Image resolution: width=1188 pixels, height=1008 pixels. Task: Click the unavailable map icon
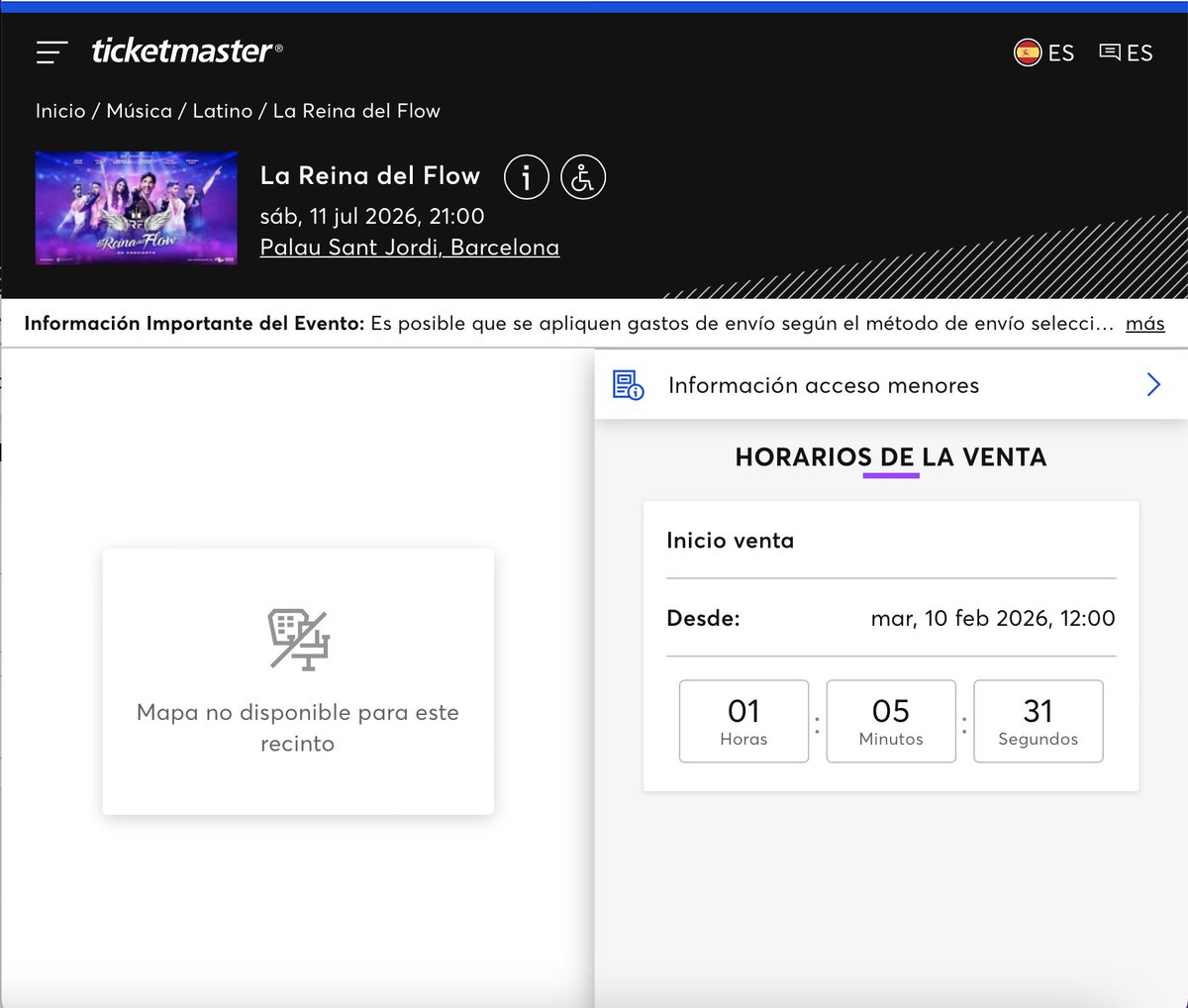[297, 639]
